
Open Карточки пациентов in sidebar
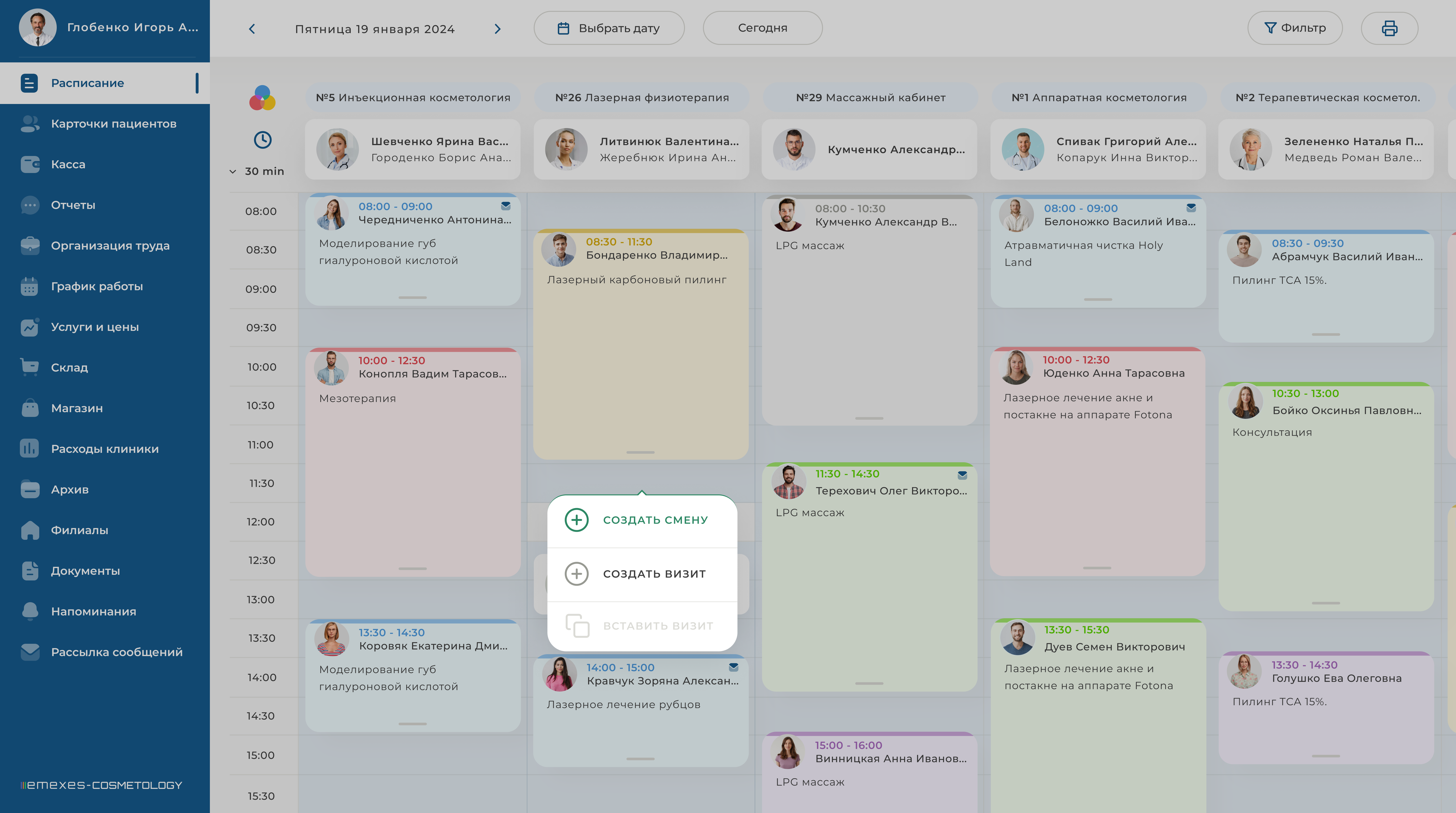[x=104, y=124]
